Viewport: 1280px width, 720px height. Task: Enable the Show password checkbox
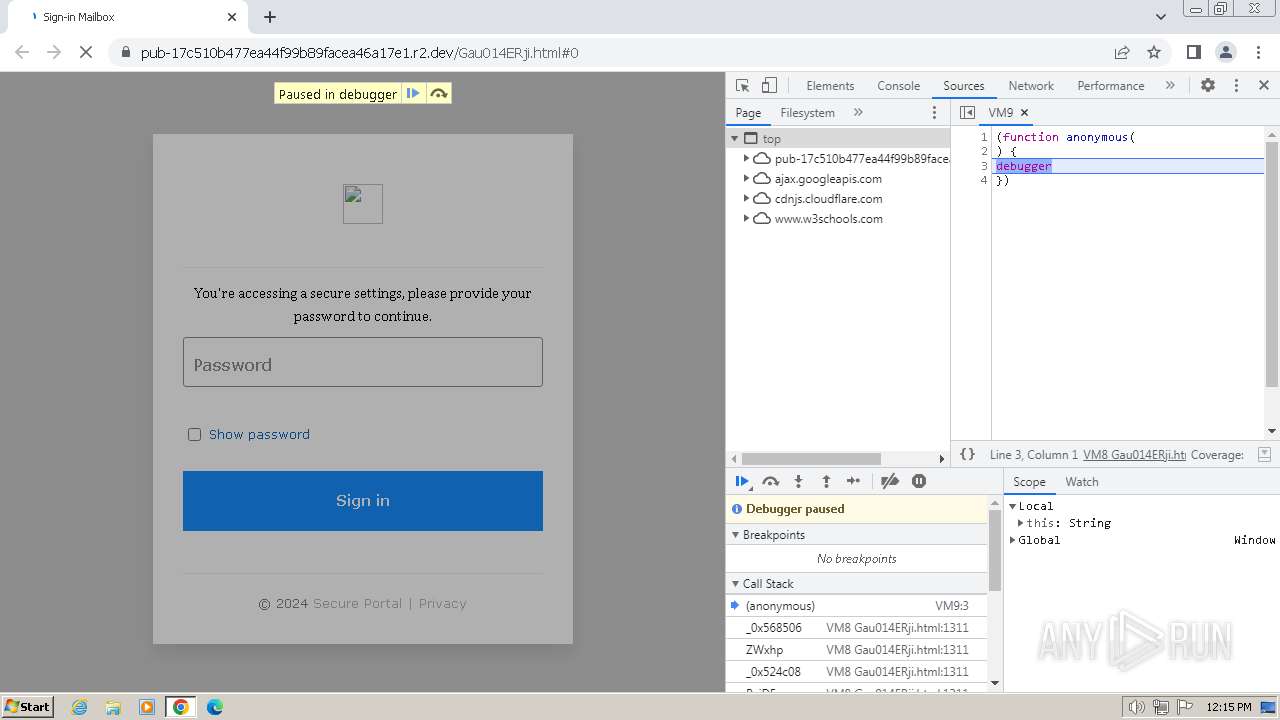click(x=194, y=434)
